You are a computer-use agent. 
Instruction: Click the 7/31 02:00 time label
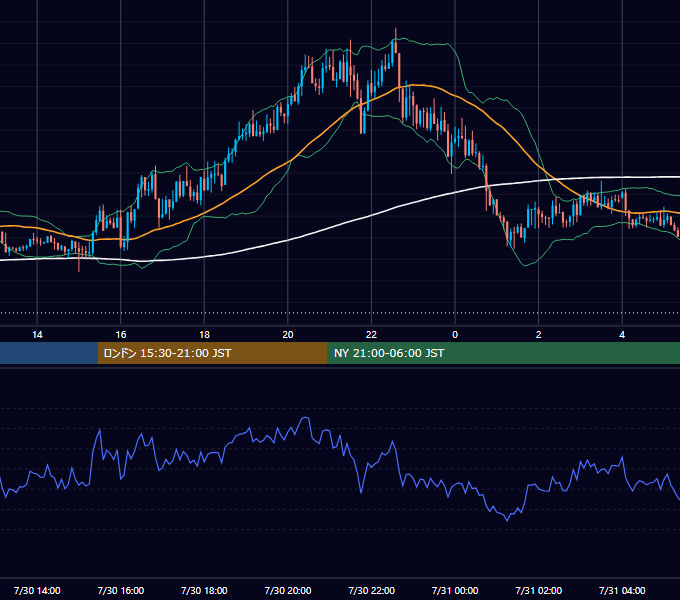(539, 590)
